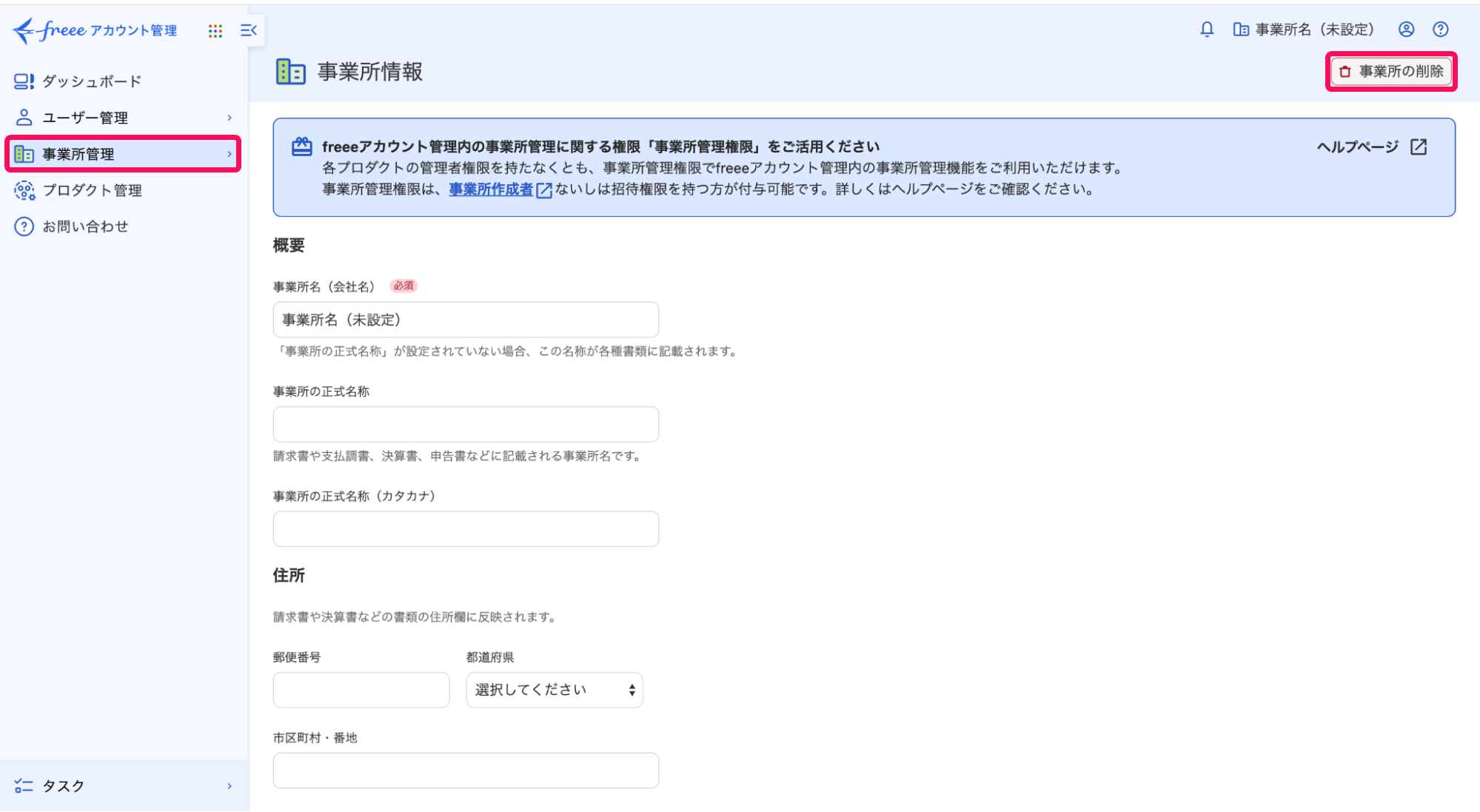Open the お問い合わせ page
1480x812 pixels.
[x=123, y=227]
